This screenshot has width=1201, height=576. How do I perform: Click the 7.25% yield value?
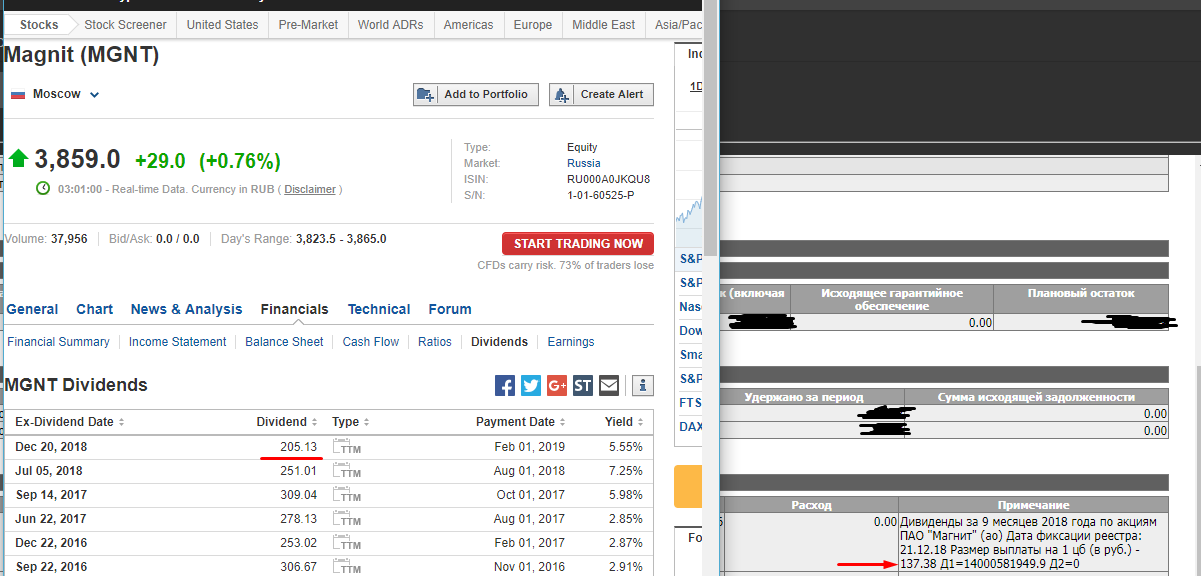(626, 471)
